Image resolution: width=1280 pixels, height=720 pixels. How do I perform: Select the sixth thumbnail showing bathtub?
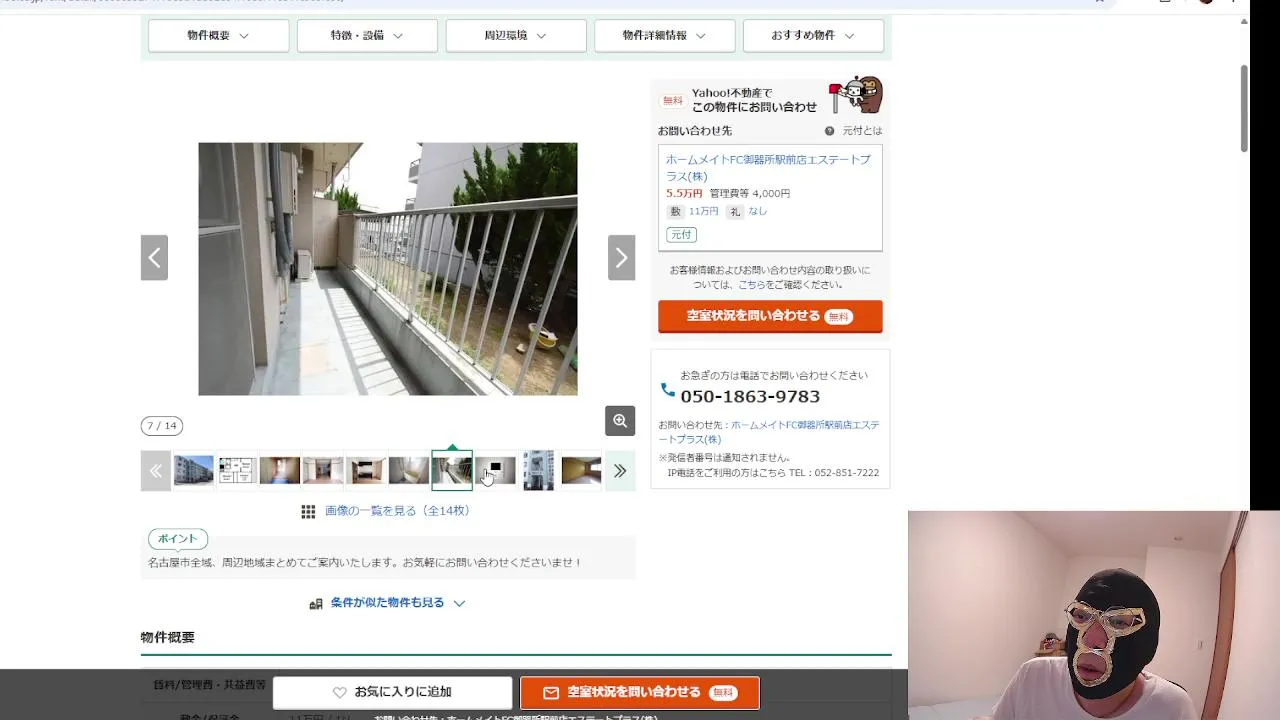click(409, 470)
